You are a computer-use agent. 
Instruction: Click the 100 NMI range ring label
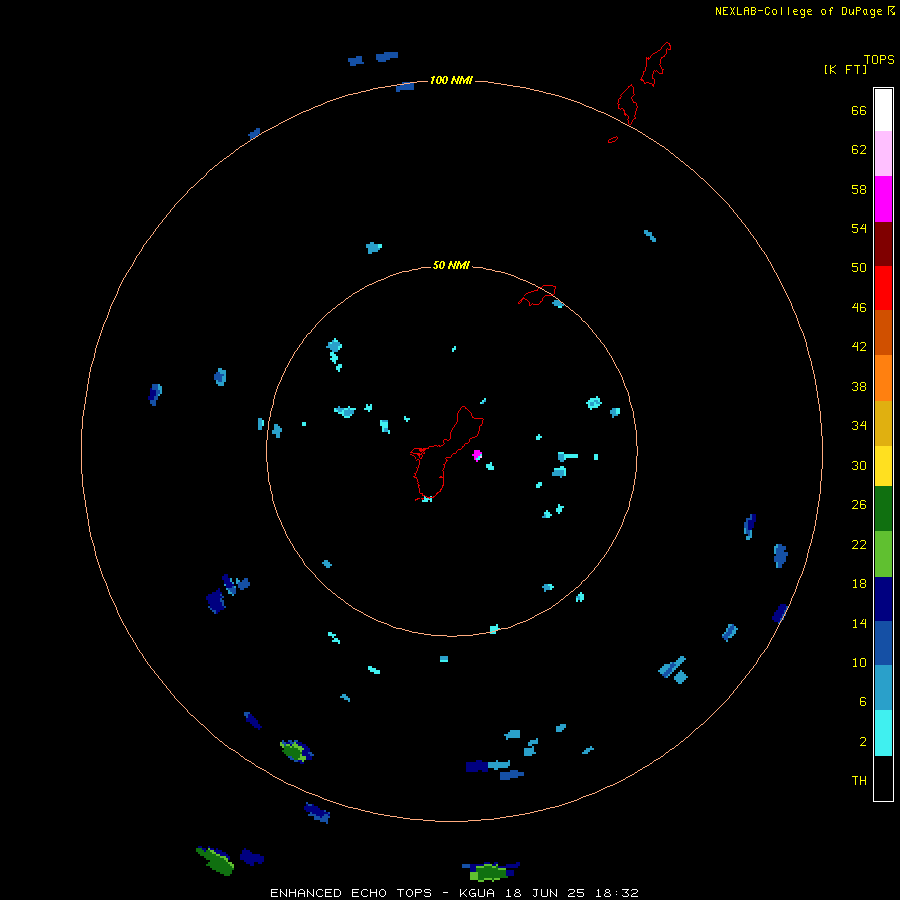coord(451,80)
